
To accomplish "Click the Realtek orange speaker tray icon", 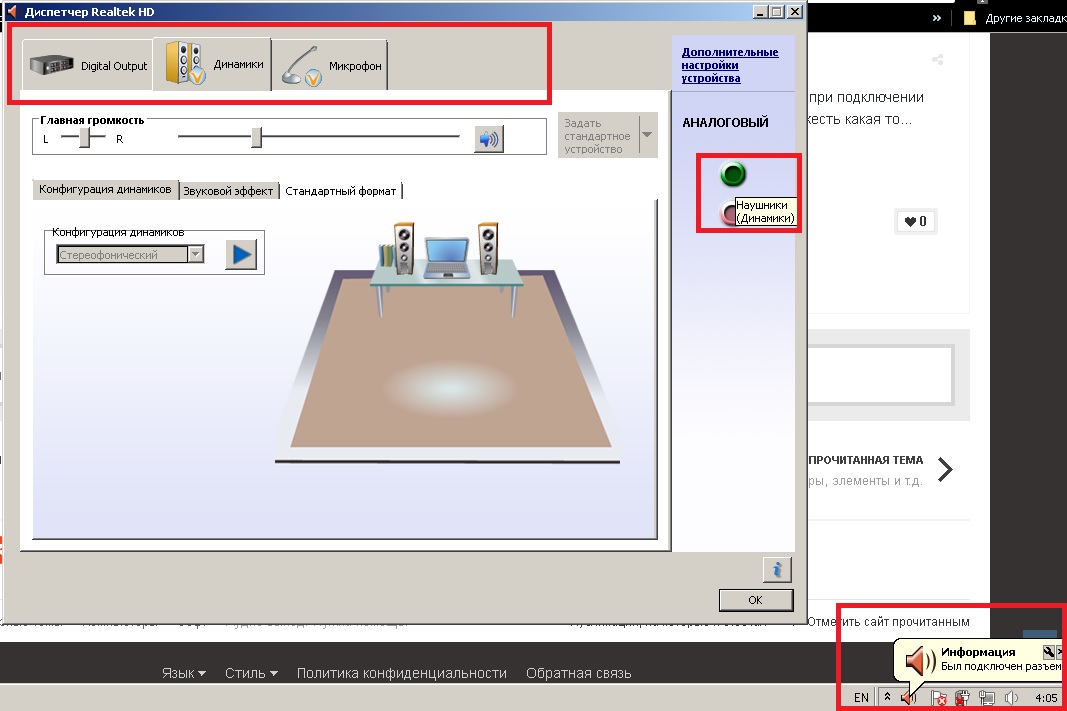I will [x=908, y=698].
